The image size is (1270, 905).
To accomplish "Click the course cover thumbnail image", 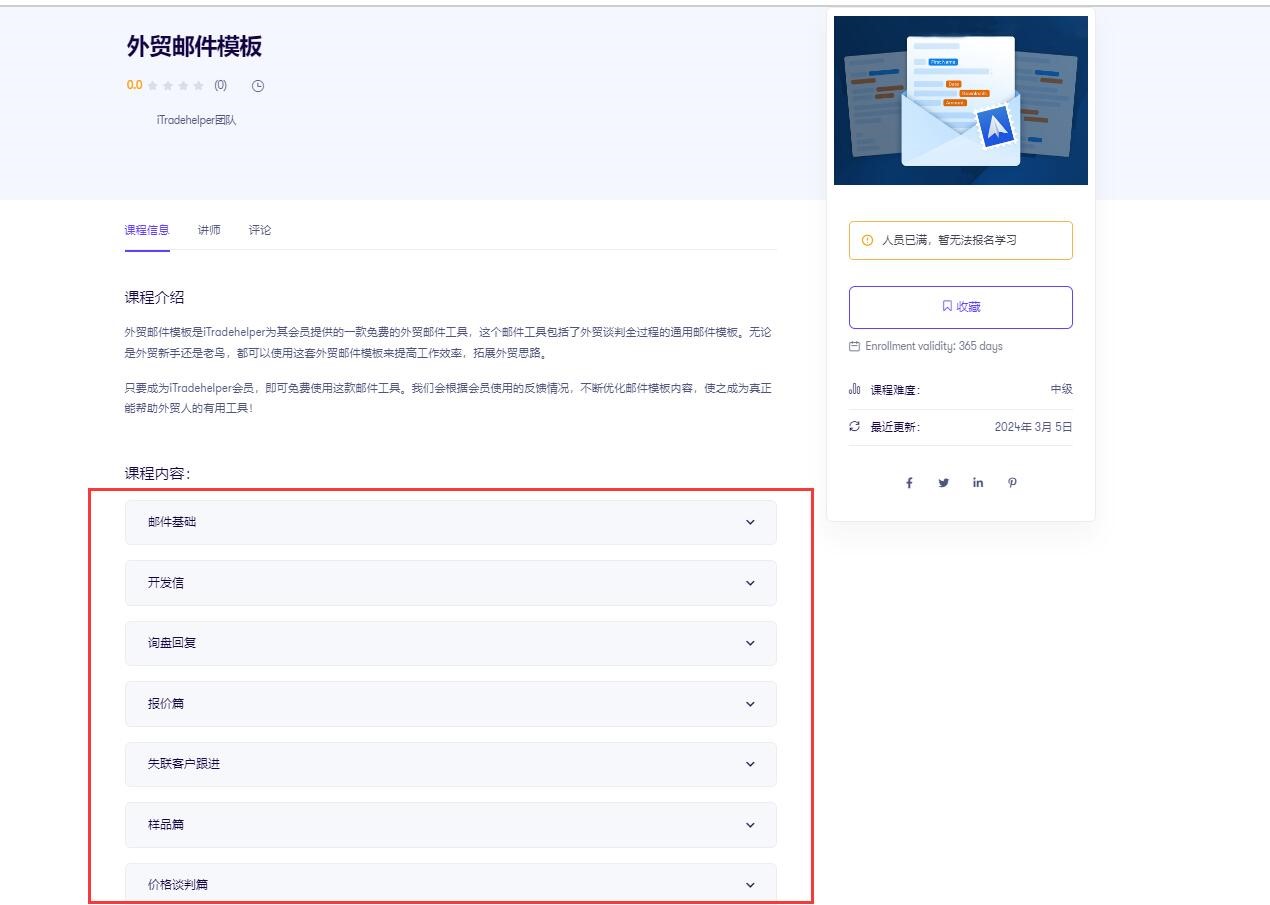I will tap(961, 100).
